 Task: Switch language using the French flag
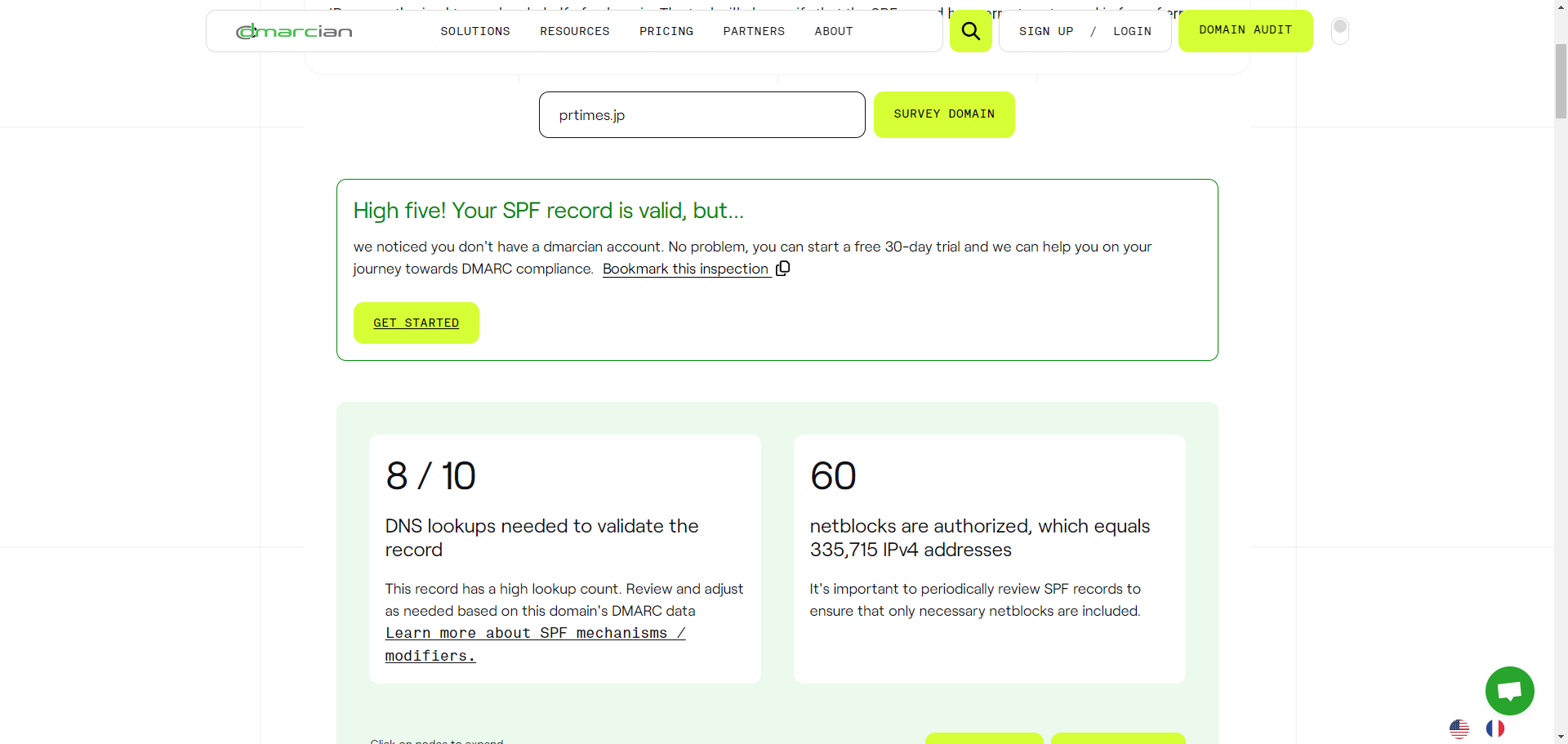pyautogui.click(x=1495, y=728)
